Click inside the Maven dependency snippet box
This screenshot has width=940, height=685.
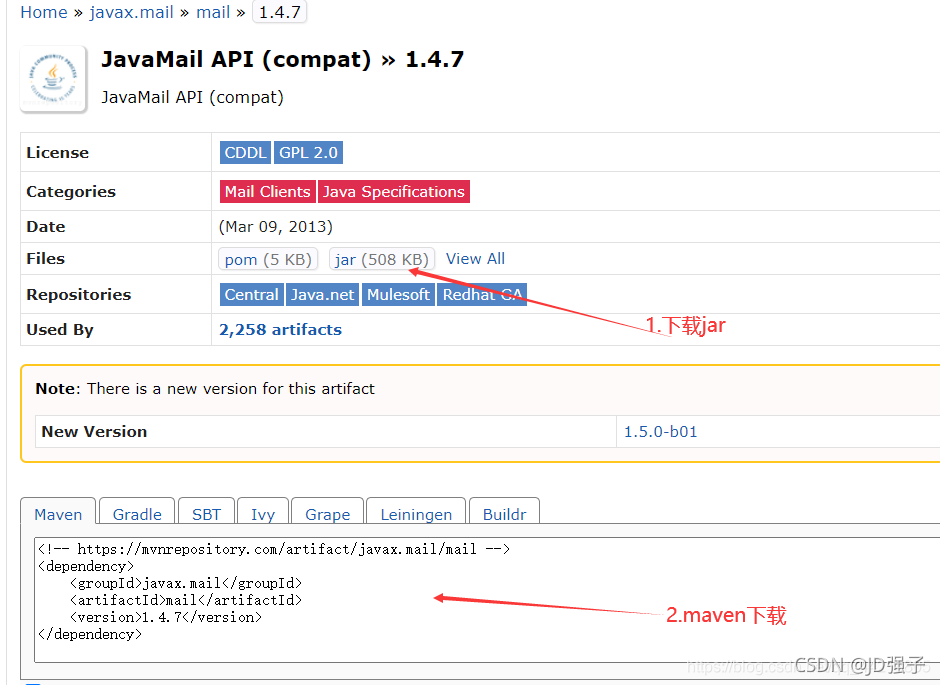click(x=487, y=599)
